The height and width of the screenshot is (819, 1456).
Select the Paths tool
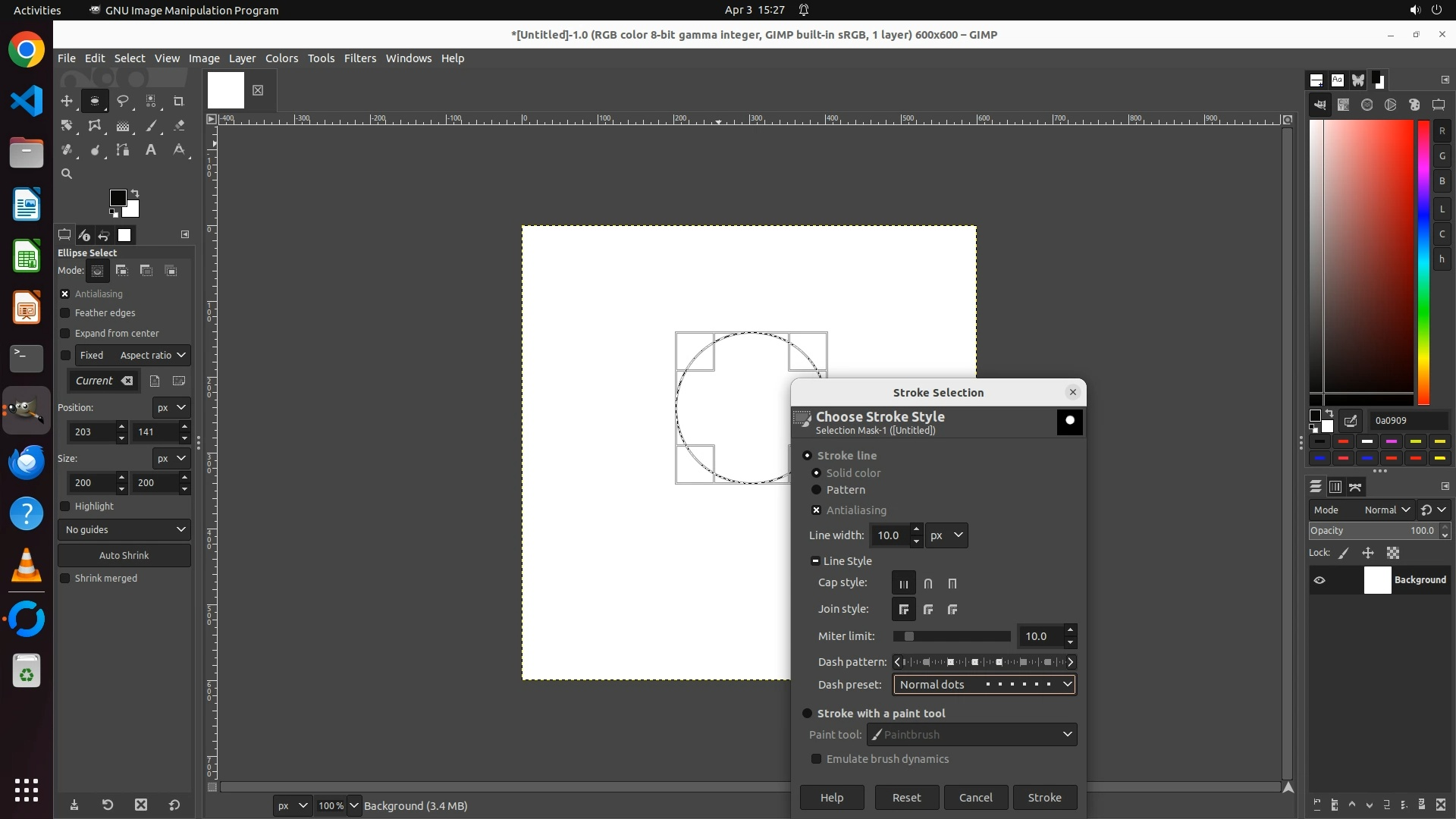(x=122, y=150)
